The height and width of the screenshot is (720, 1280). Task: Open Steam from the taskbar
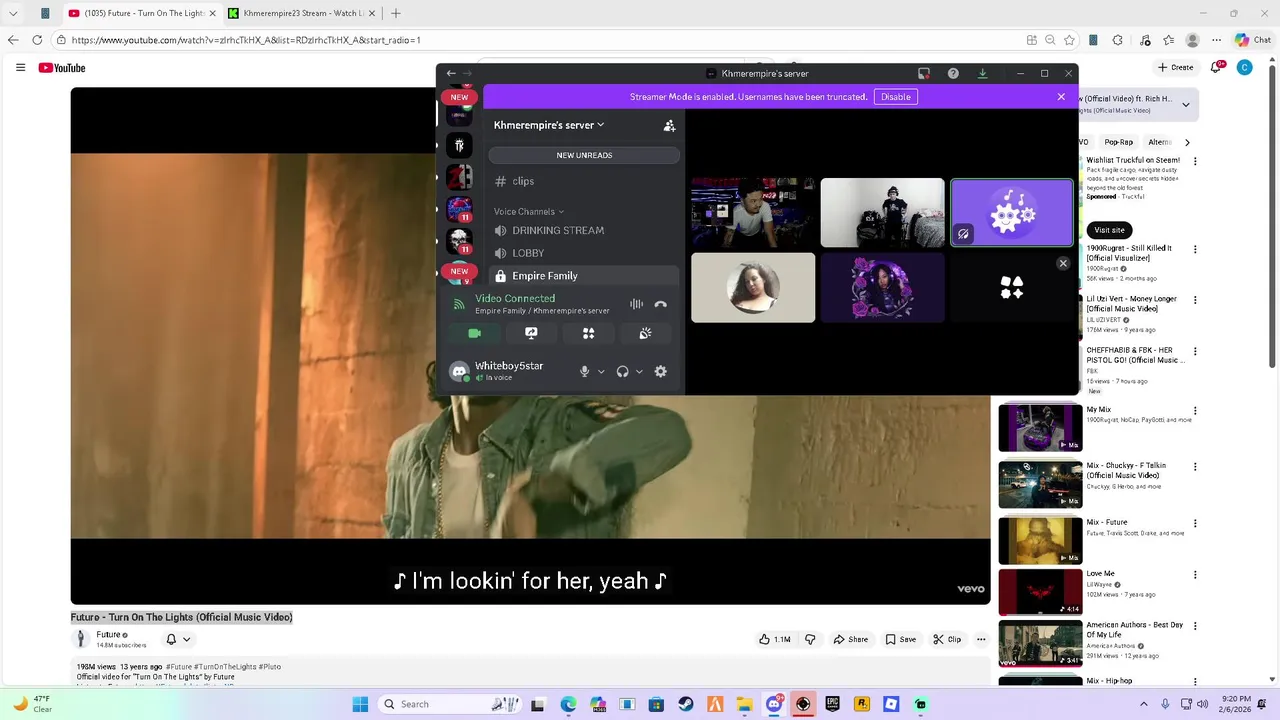[x=686, y=704]
